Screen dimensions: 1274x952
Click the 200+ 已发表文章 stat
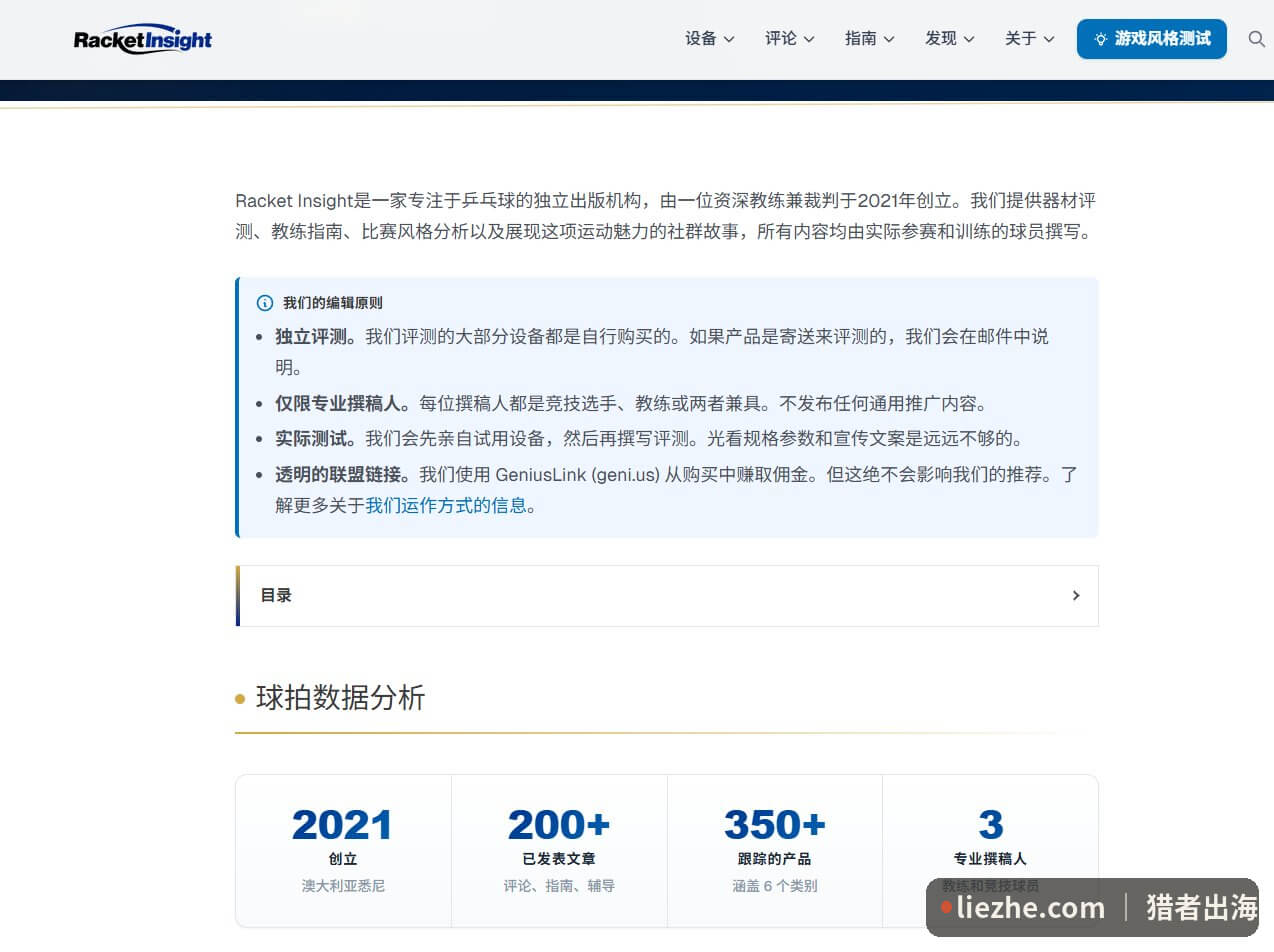559,851
